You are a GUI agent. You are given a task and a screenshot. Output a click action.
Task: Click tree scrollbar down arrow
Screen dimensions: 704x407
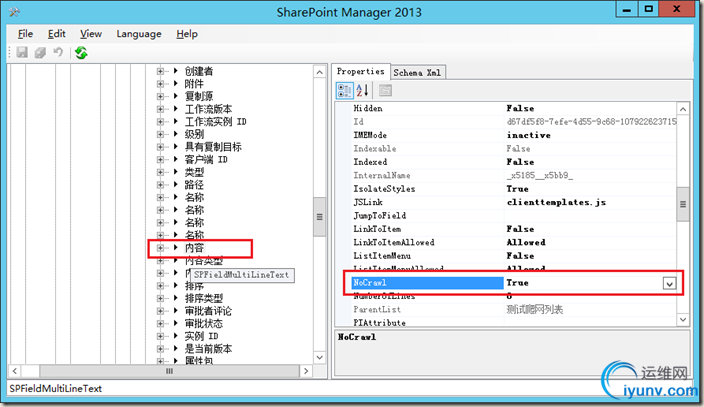[x=319, y=358]
